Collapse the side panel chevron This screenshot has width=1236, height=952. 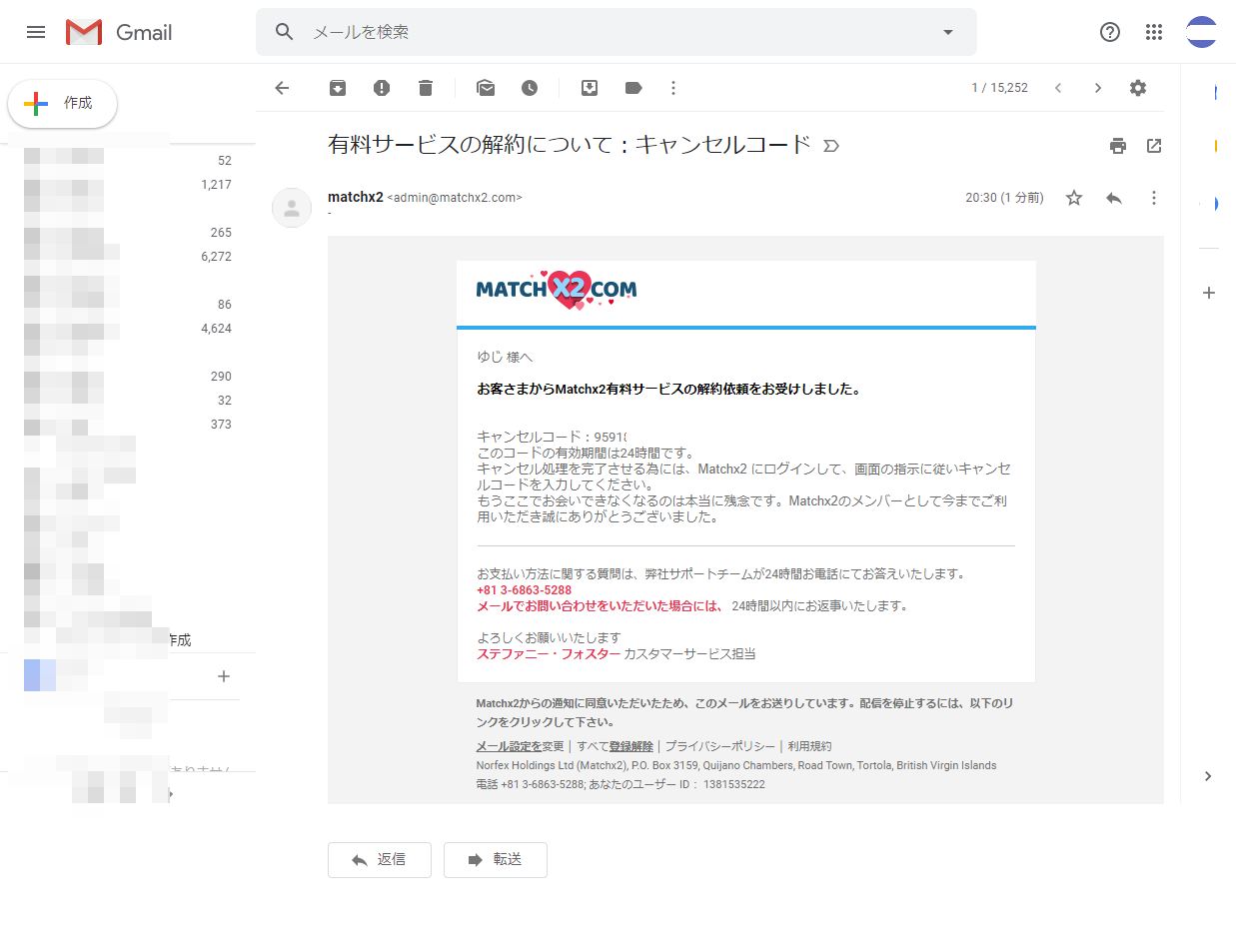coord(1208,776)
